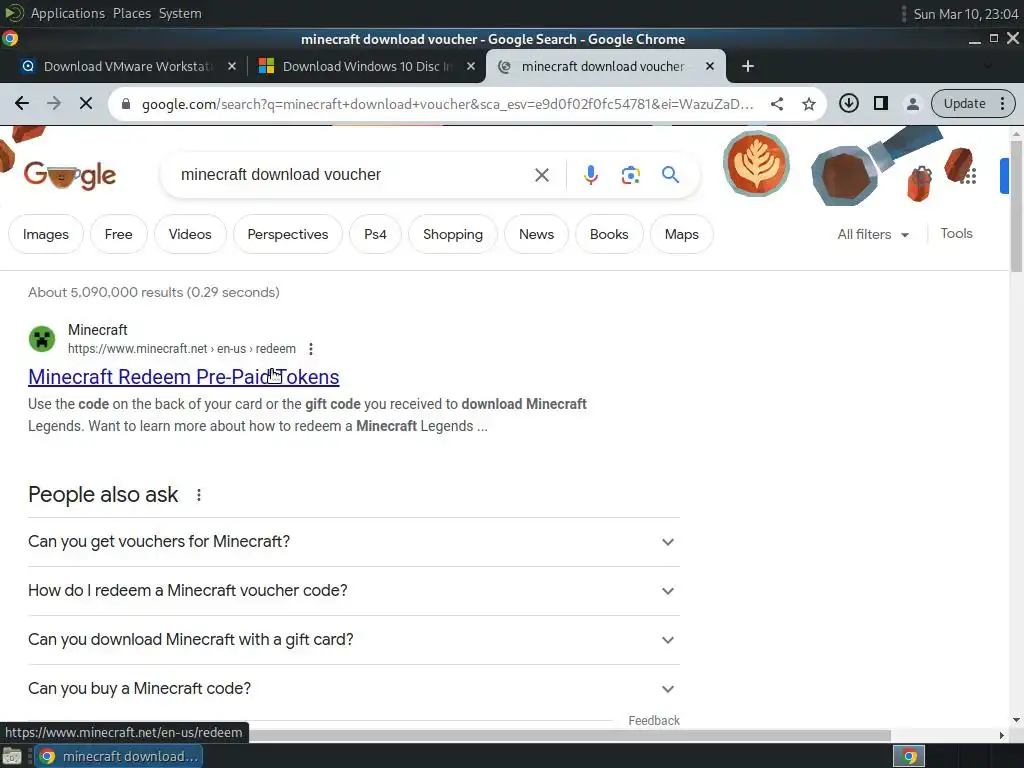
Task: Filter results by Shopping
Action: click(453, 234)
